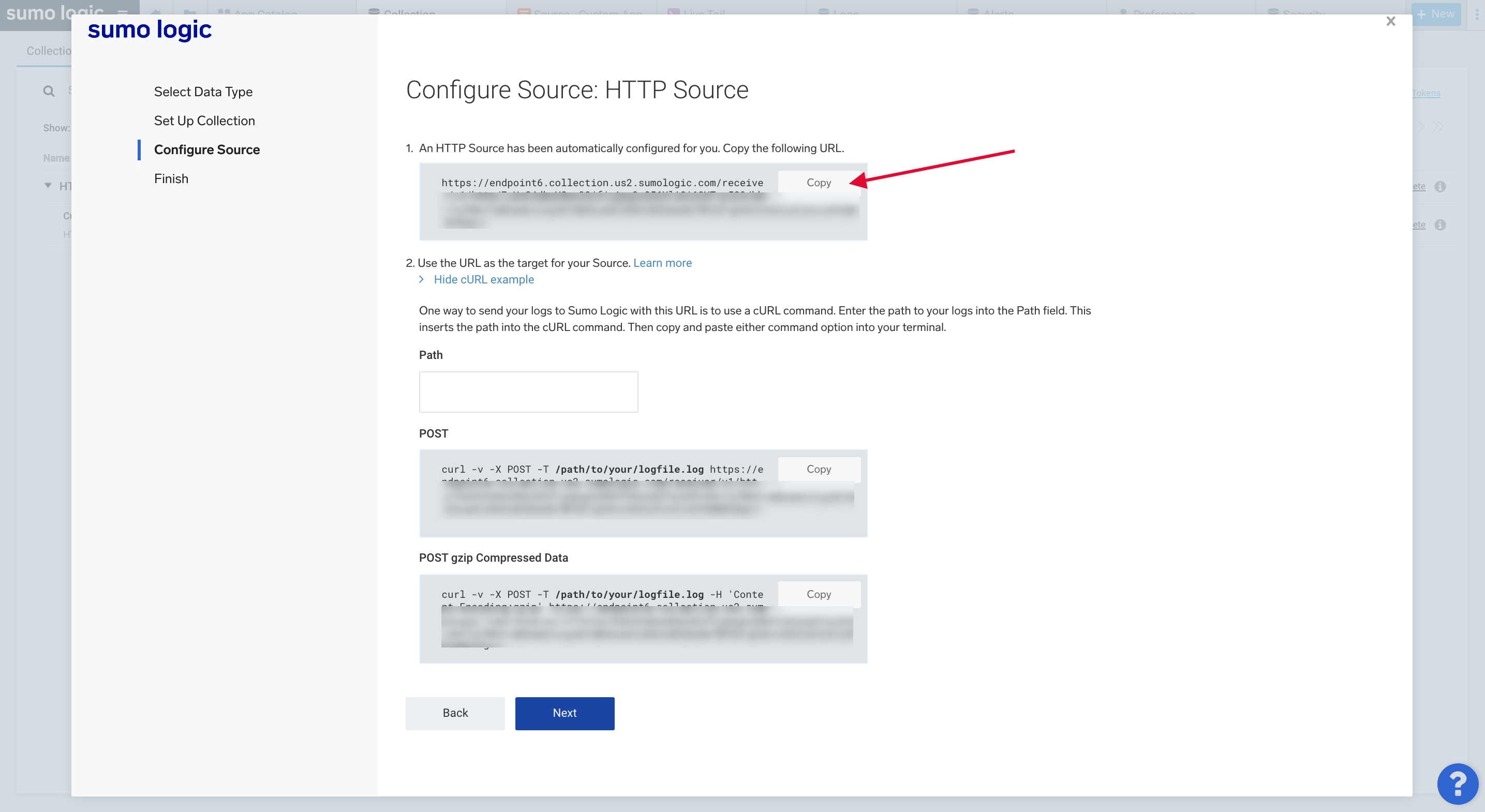Focus the Path input field

(527, 392)
